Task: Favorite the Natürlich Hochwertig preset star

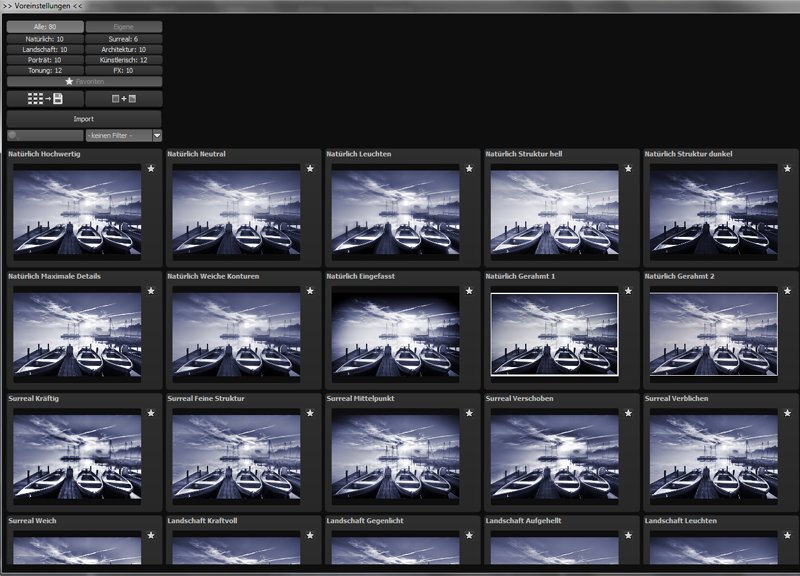Action: pyautogui.click(x=151, y=169)
